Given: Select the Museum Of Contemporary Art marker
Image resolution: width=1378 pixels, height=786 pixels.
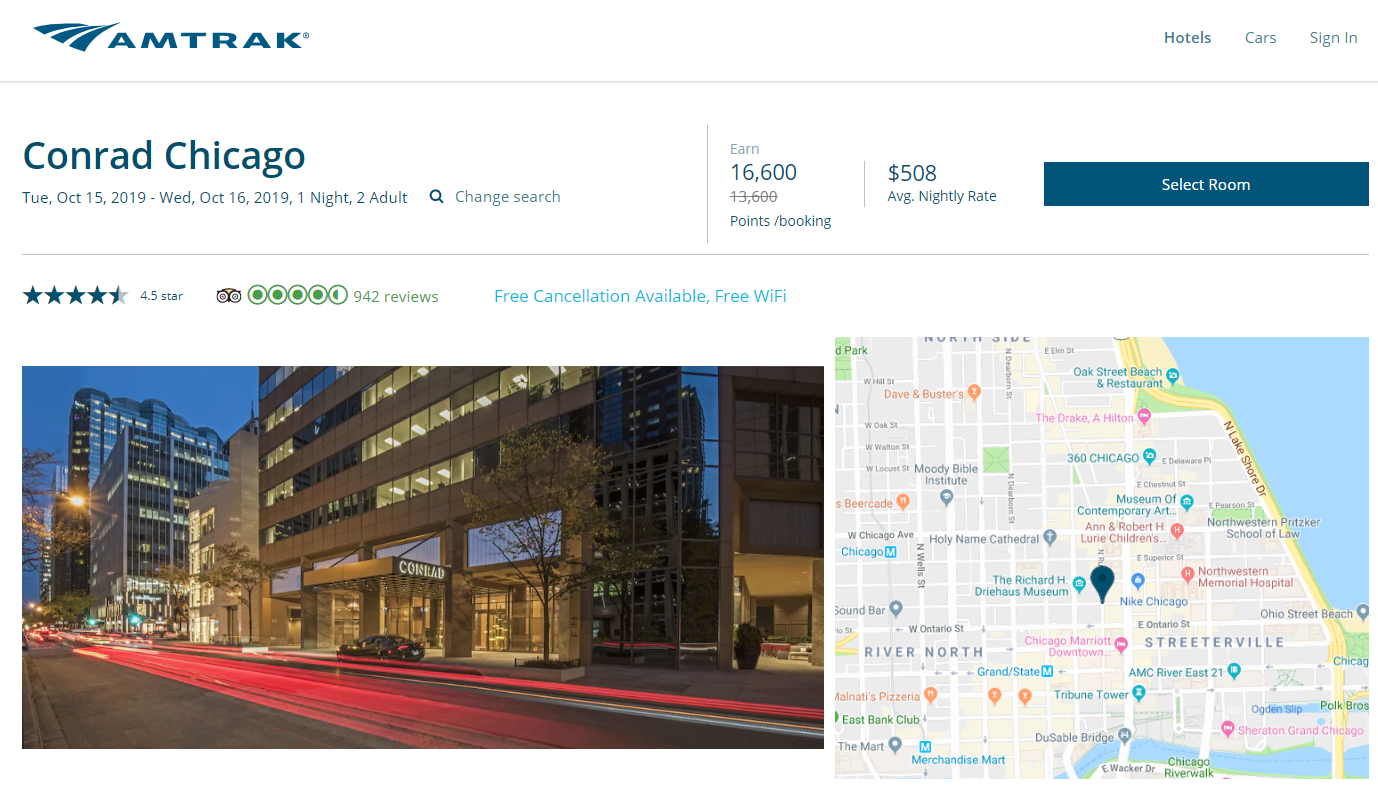Looking at the screenshot, I should tap(1187, 501).
